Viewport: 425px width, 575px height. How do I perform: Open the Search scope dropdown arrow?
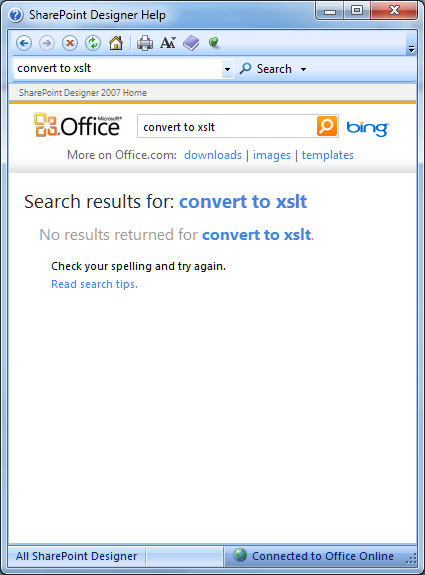303,69
